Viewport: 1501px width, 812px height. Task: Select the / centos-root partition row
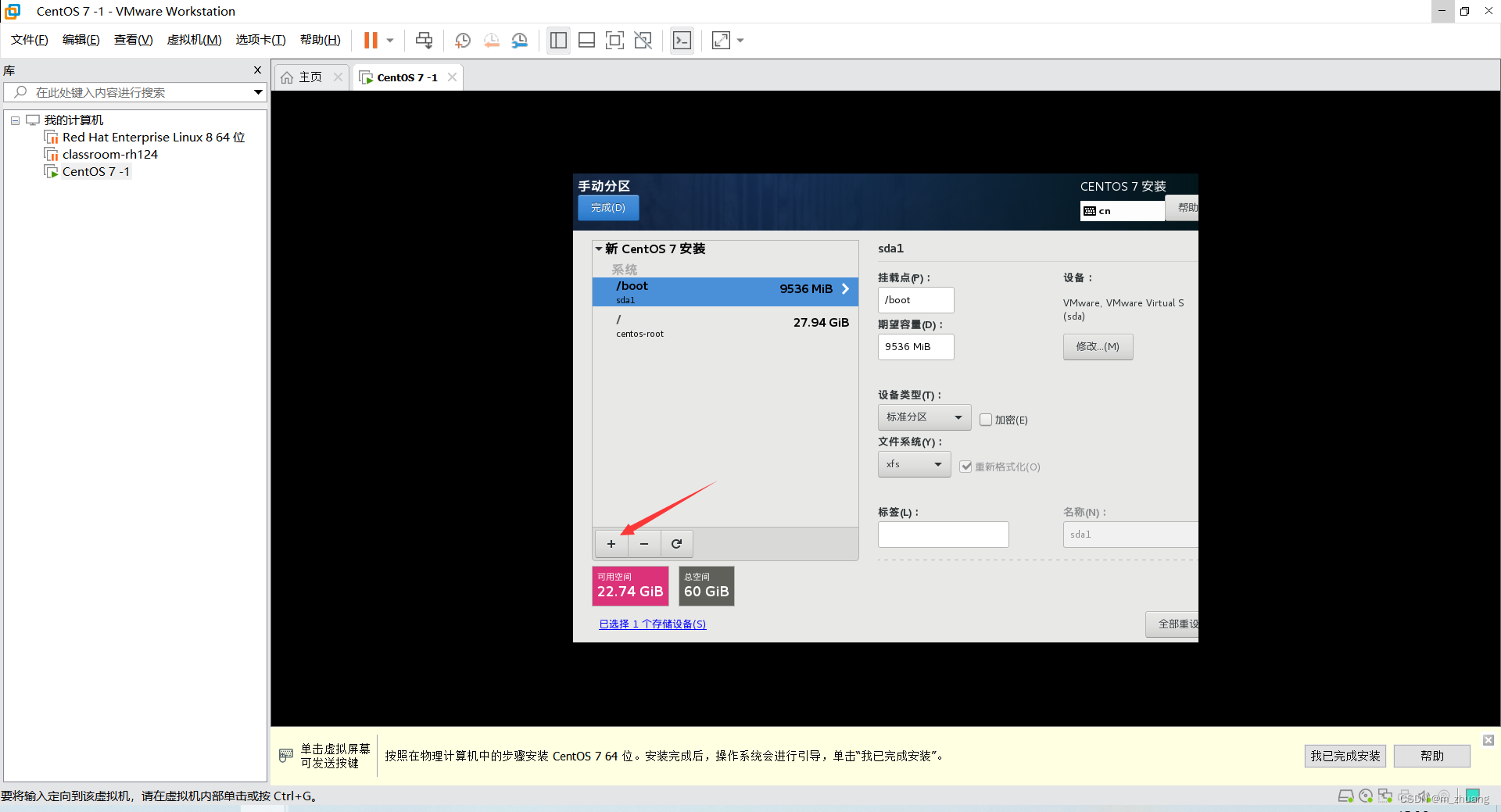tap(725, 325)
